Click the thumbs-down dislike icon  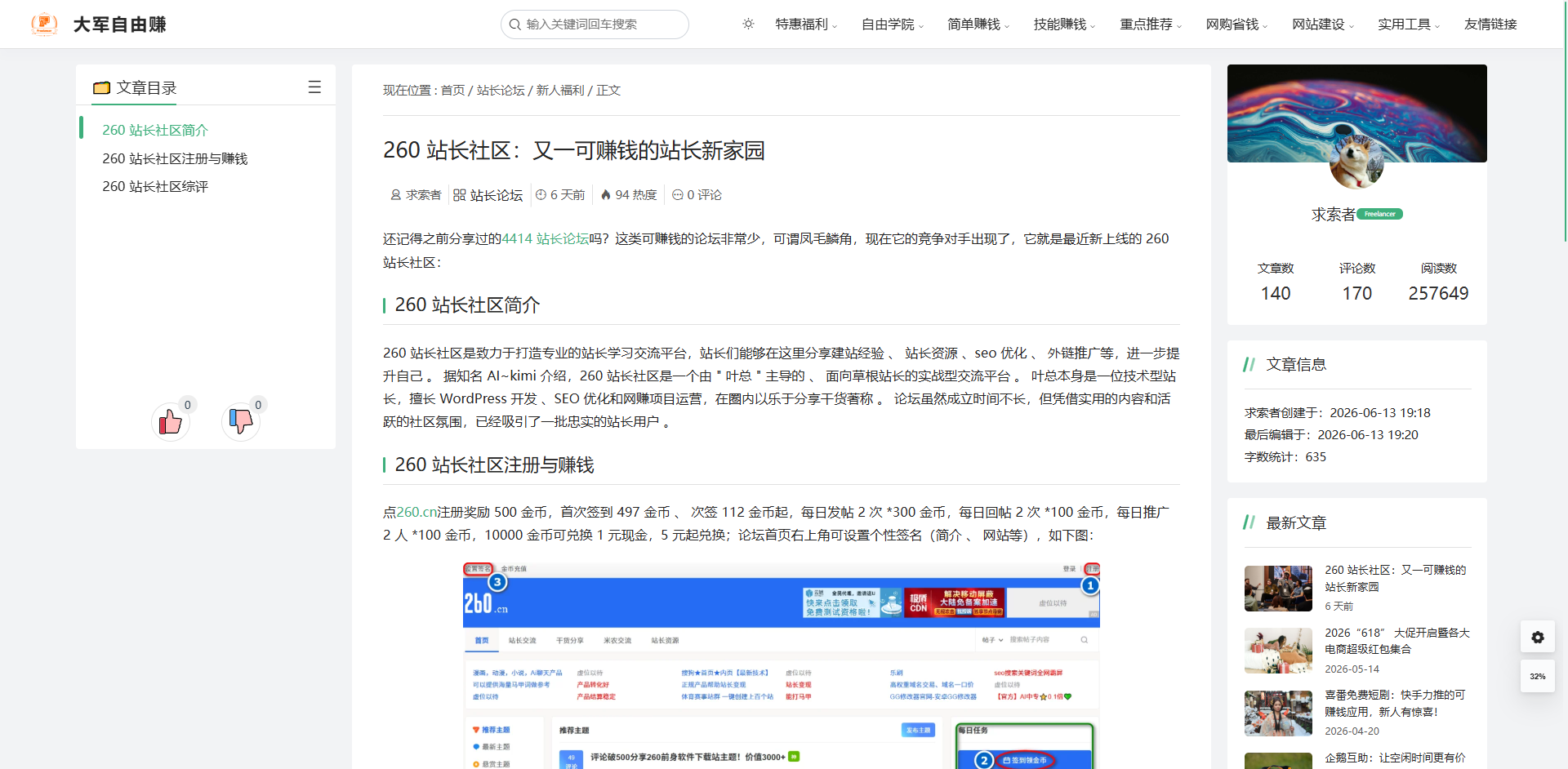[241, 422]
